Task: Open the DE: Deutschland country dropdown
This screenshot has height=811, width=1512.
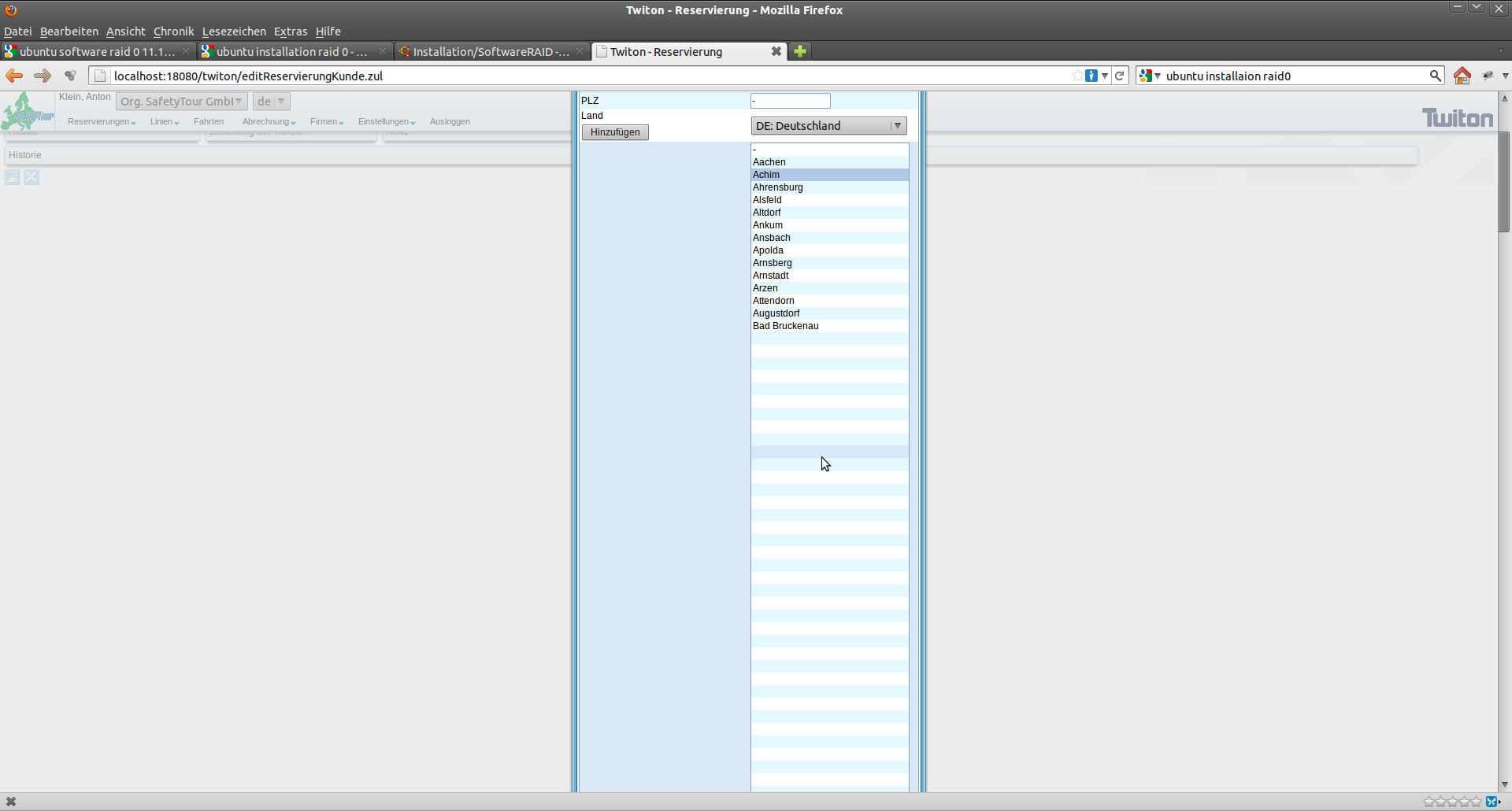Action: click(x=828, y=126)
